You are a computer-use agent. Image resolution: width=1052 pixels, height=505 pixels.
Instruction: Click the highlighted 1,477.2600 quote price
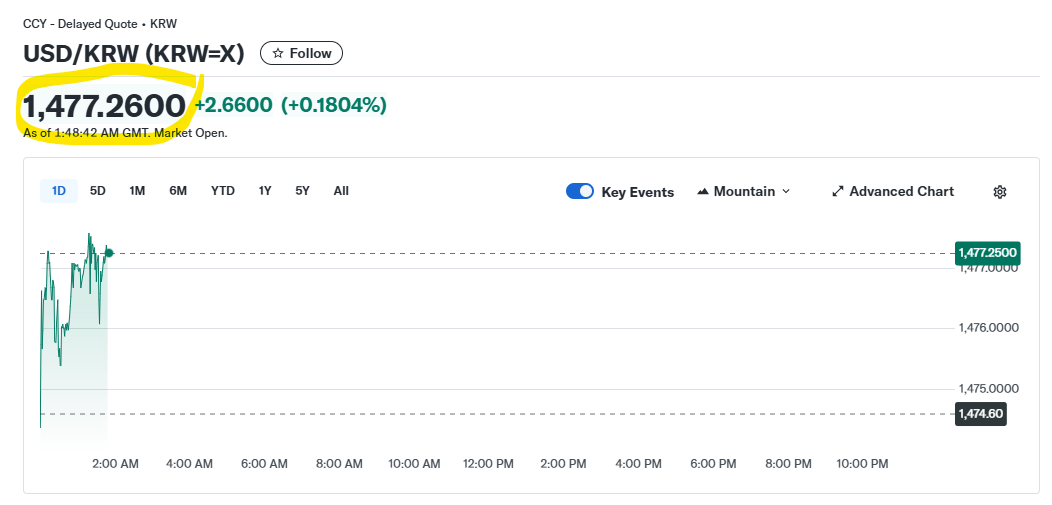tap(104, 105)
